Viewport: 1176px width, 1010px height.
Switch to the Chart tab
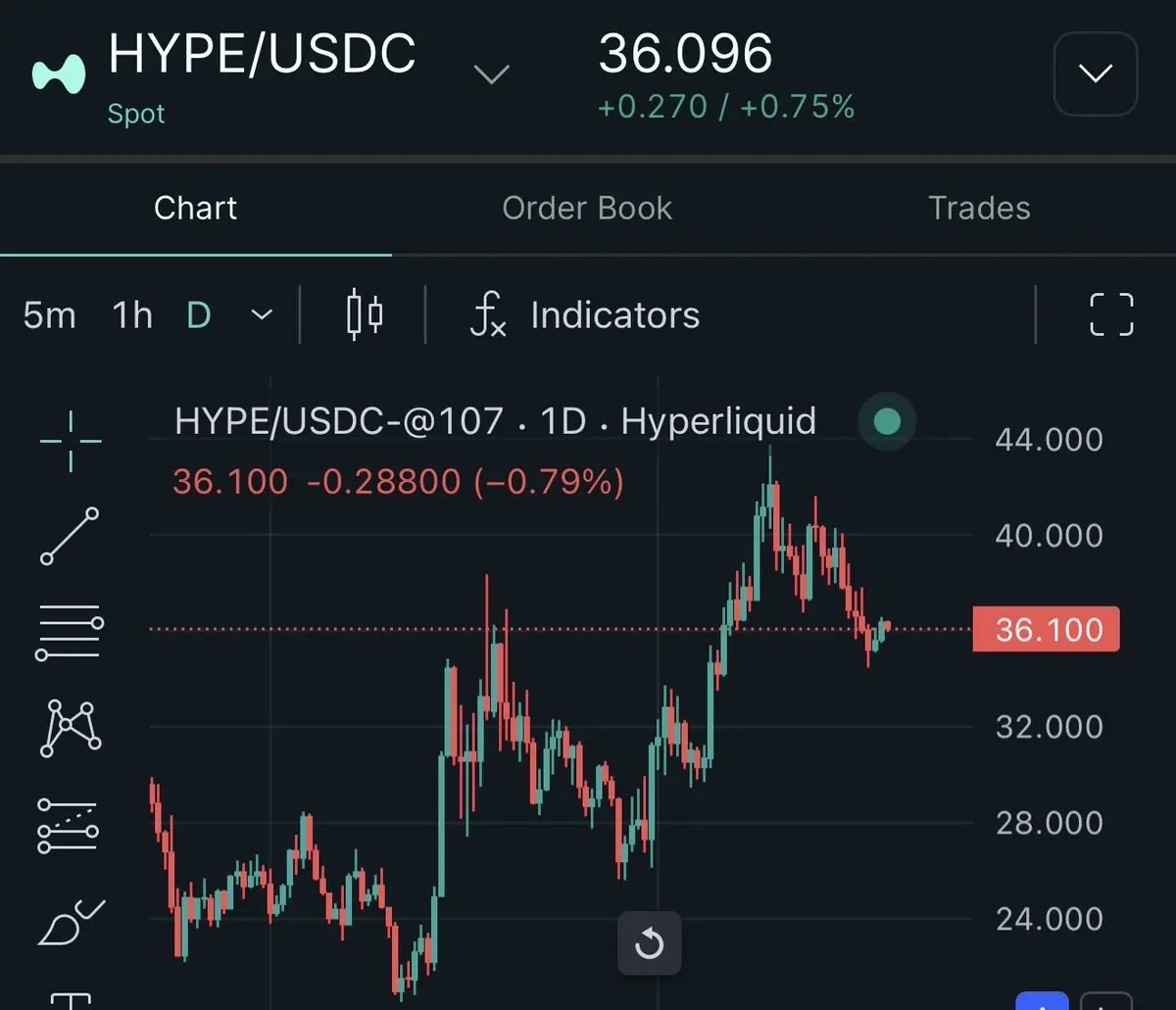(195, 208)
